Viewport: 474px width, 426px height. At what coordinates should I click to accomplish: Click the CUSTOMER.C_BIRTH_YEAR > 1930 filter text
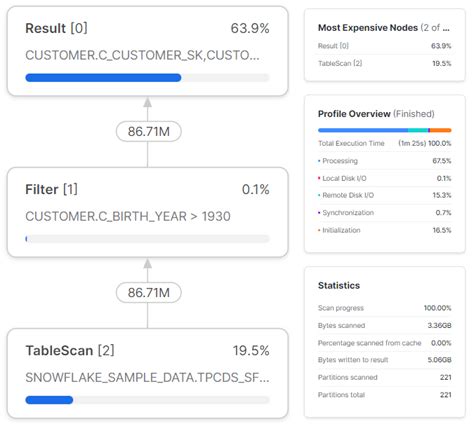(x=128, y=216)
